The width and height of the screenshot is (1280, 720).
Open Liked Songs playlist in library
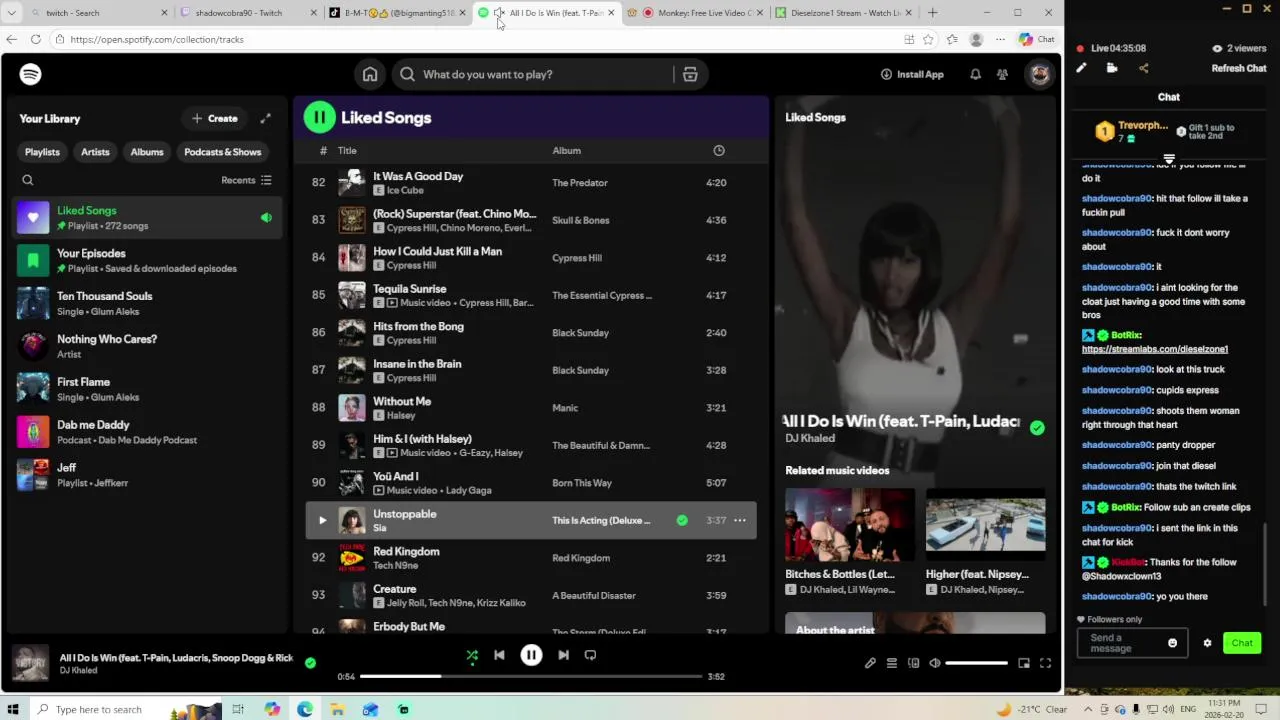(147, 218)
